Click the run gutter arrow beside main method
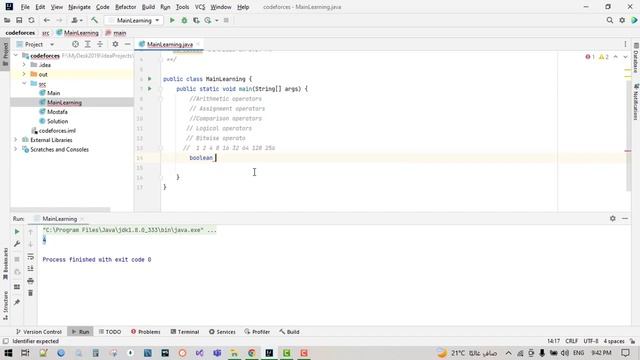 pos(149,89)
